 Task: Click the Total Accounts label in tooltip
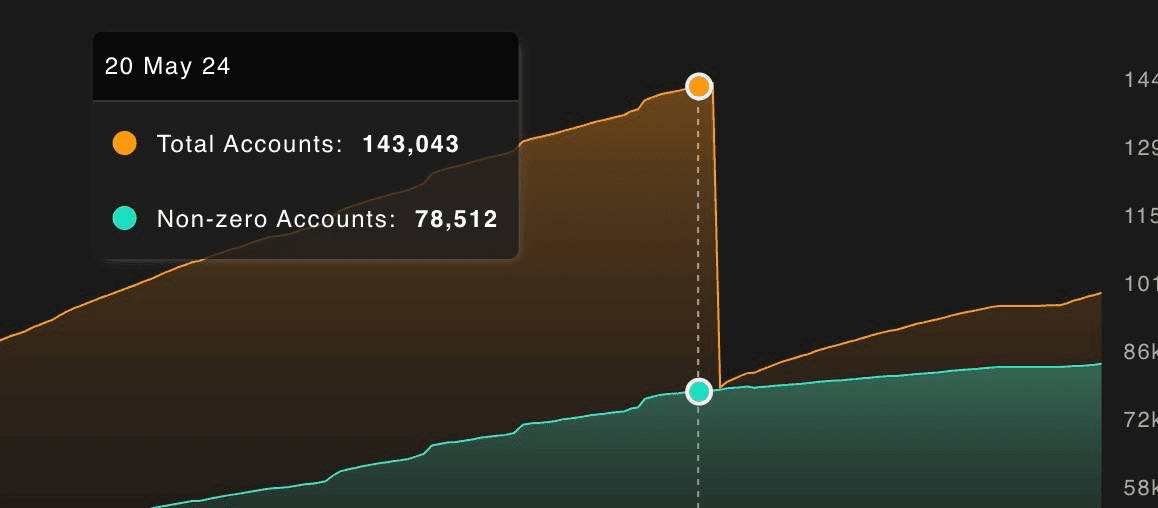pyautogui.click(x=250, y=144)
